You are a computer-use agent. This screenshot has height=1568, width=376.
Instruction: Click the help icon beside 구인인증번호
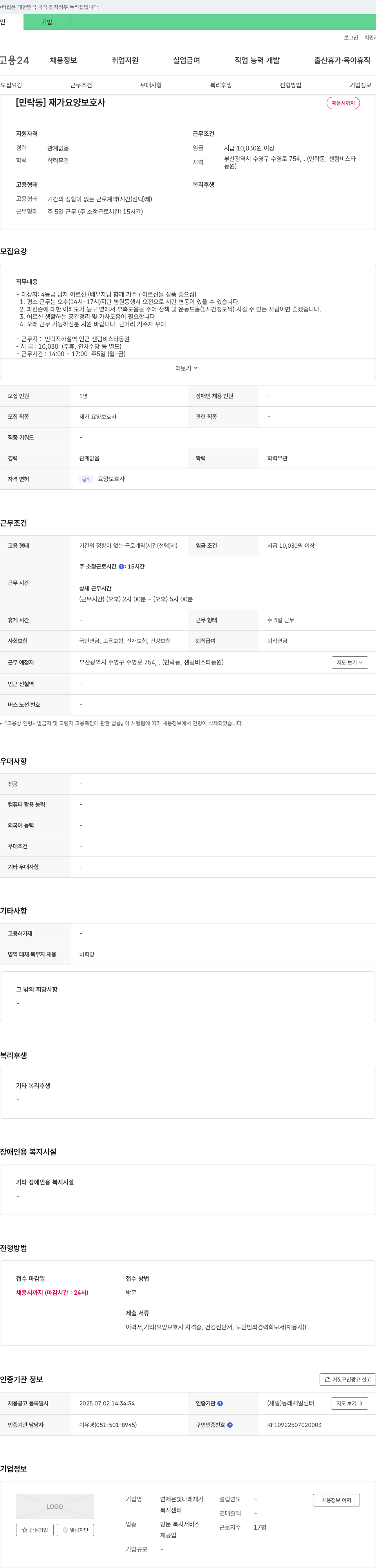230,1425
